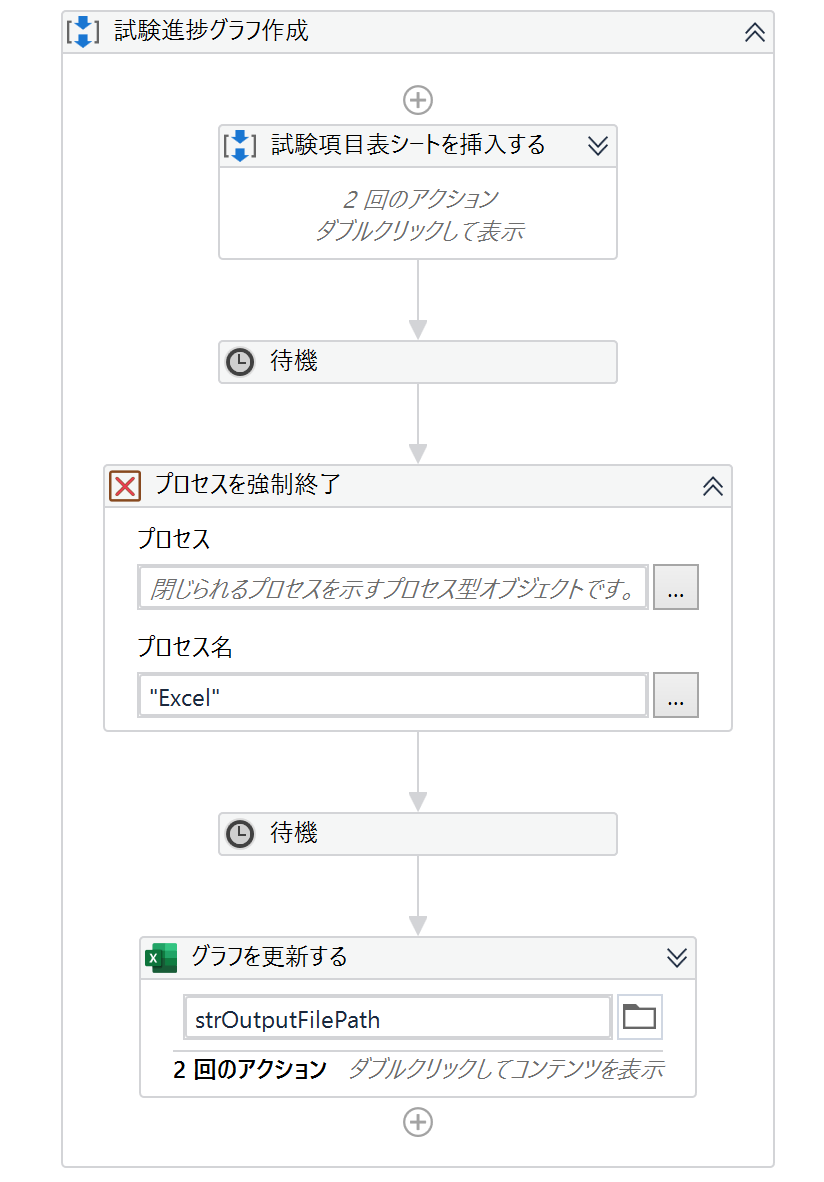Click the second 待機 clock icon
824x1182 pixels.
pyautogui.click(x=240, y=834)
